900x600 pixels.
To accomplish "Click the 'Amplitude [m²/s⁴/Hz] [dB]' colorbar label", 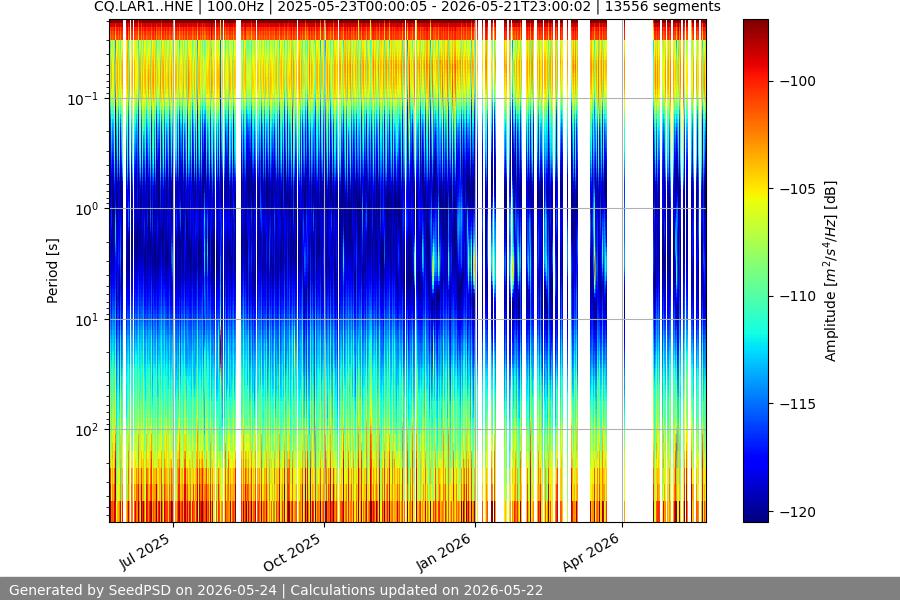I will [x=831, y=271].
